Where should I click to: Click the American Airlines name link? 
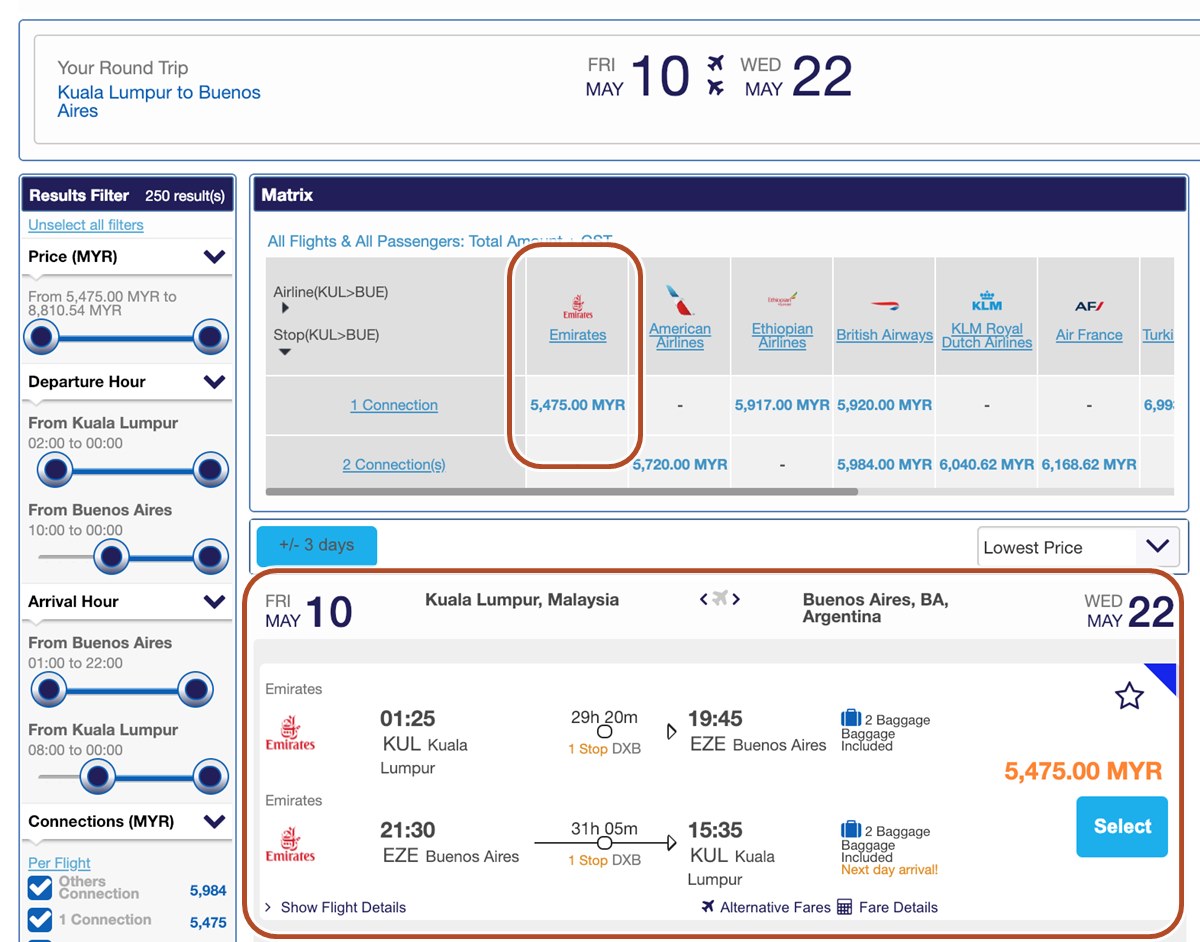pos(680,335)
